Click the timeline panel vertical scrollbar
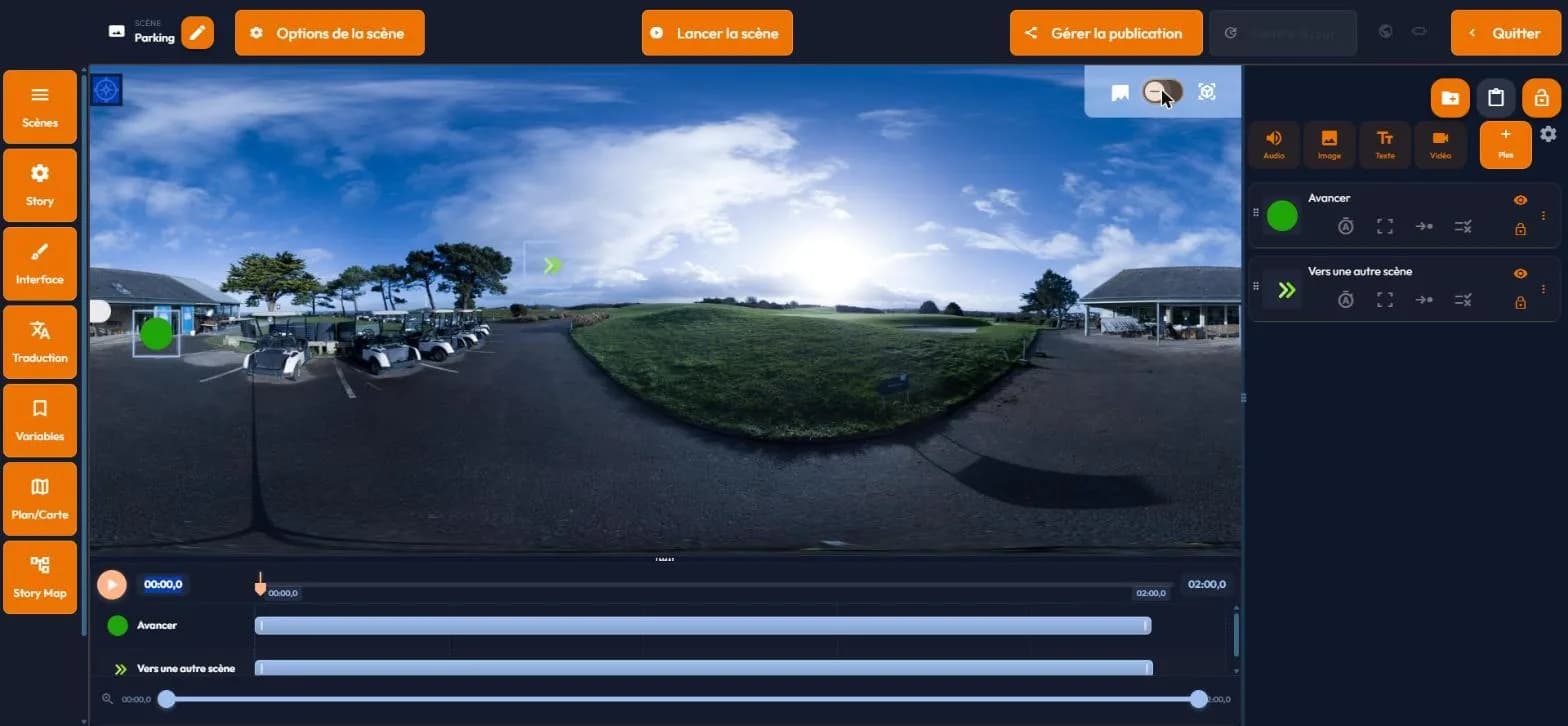The width and height of the screenshot is (1568, 726). pos(1236,634)
